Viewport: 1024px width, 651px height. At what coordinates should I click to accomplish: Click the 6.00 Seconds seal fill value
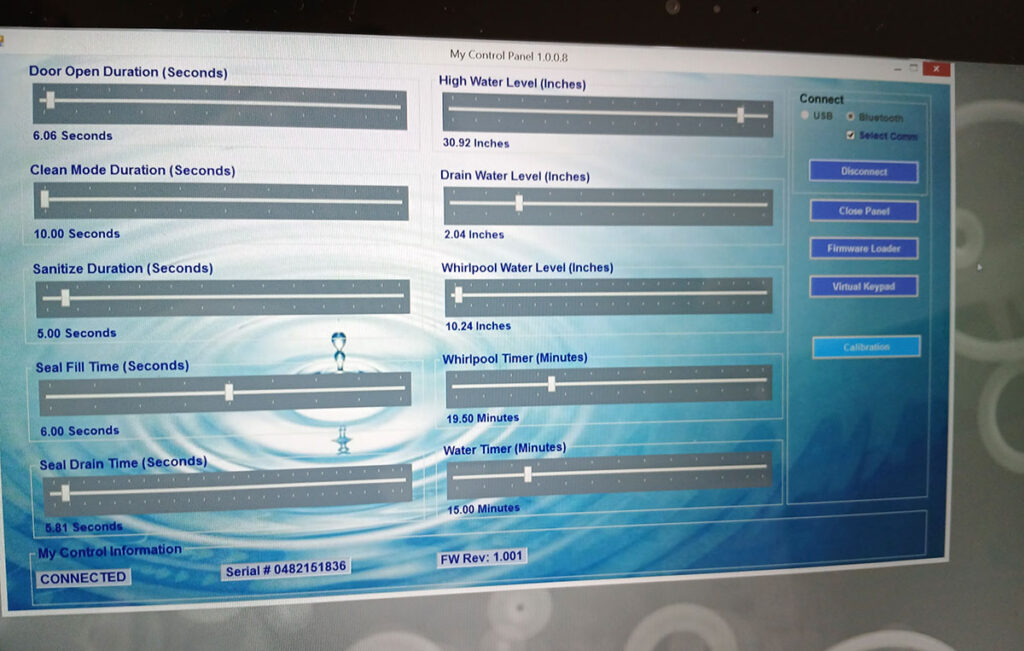point(80,431)
